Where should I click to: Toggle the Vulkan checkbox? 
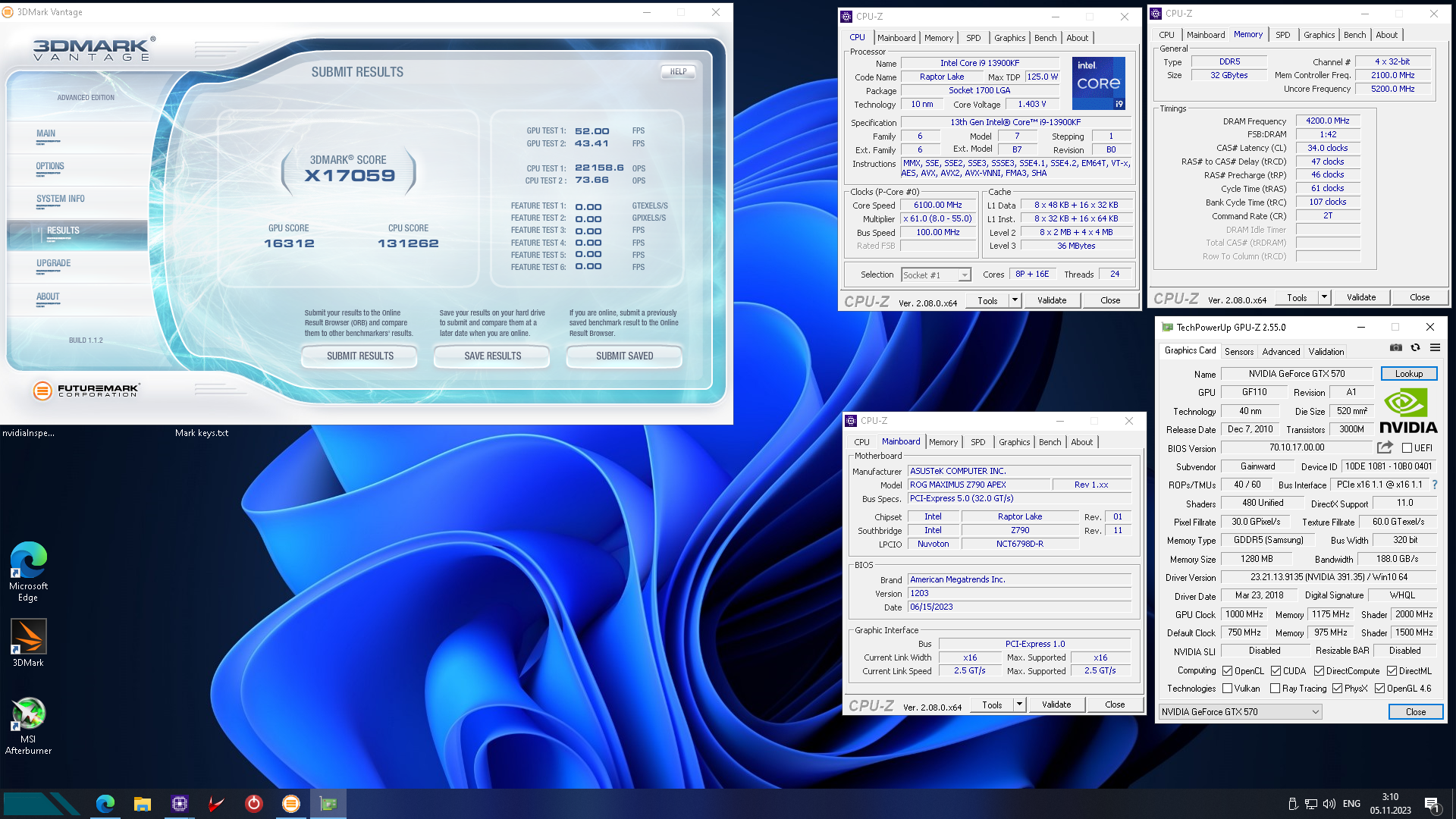tap(1227, 689)
